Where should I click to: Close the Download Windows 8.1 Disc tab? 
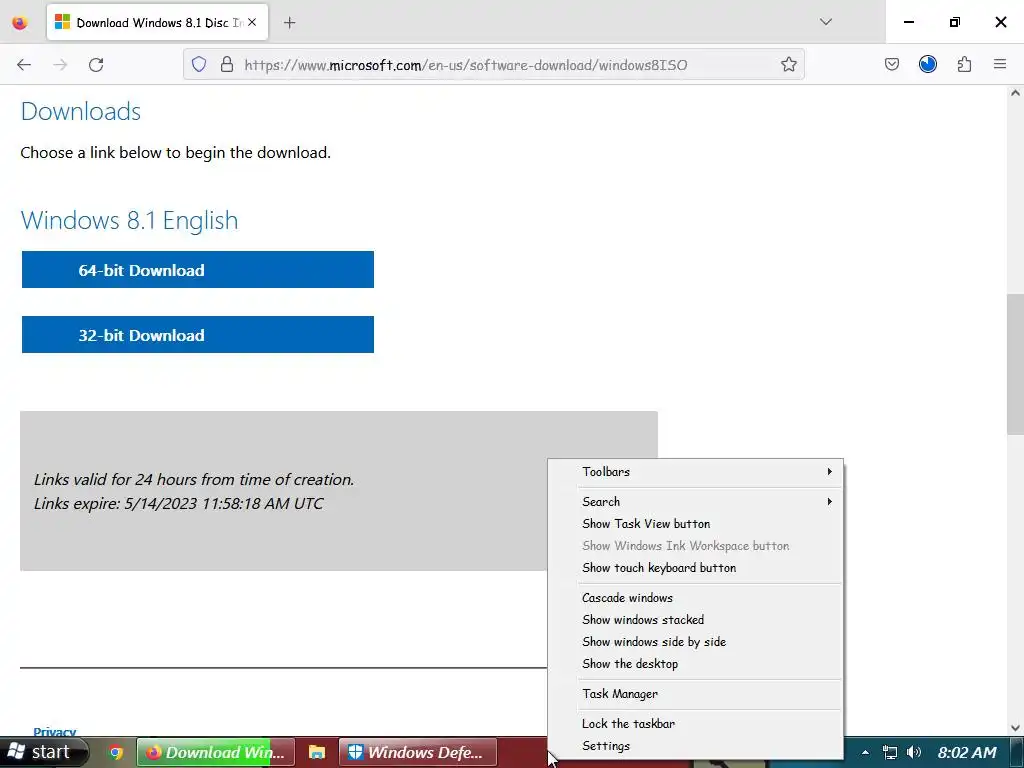252,22
